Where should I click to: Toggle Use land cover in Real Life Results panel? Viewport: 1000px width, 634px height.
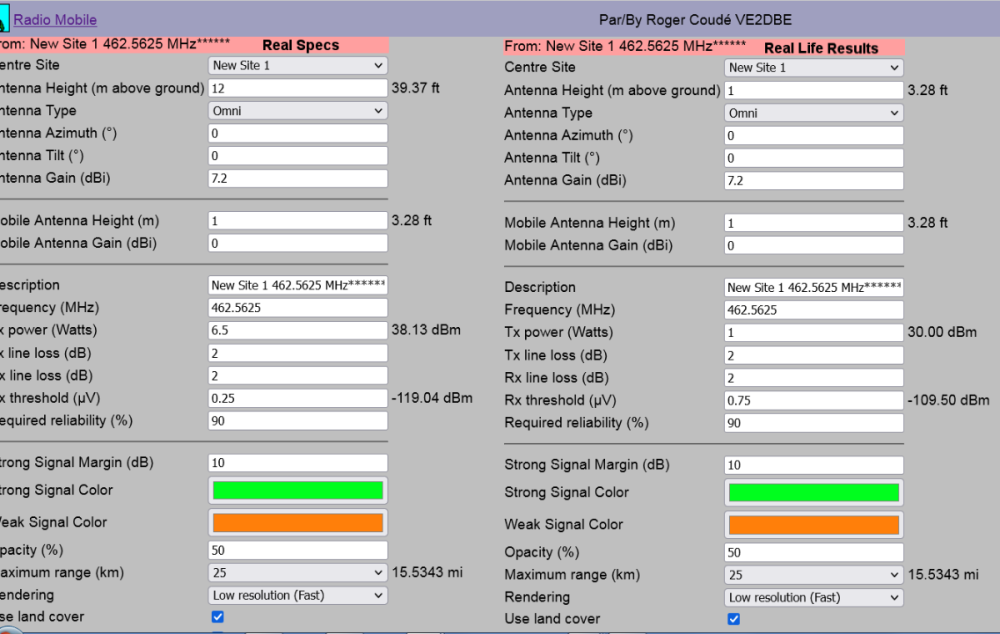coord(734,619)
